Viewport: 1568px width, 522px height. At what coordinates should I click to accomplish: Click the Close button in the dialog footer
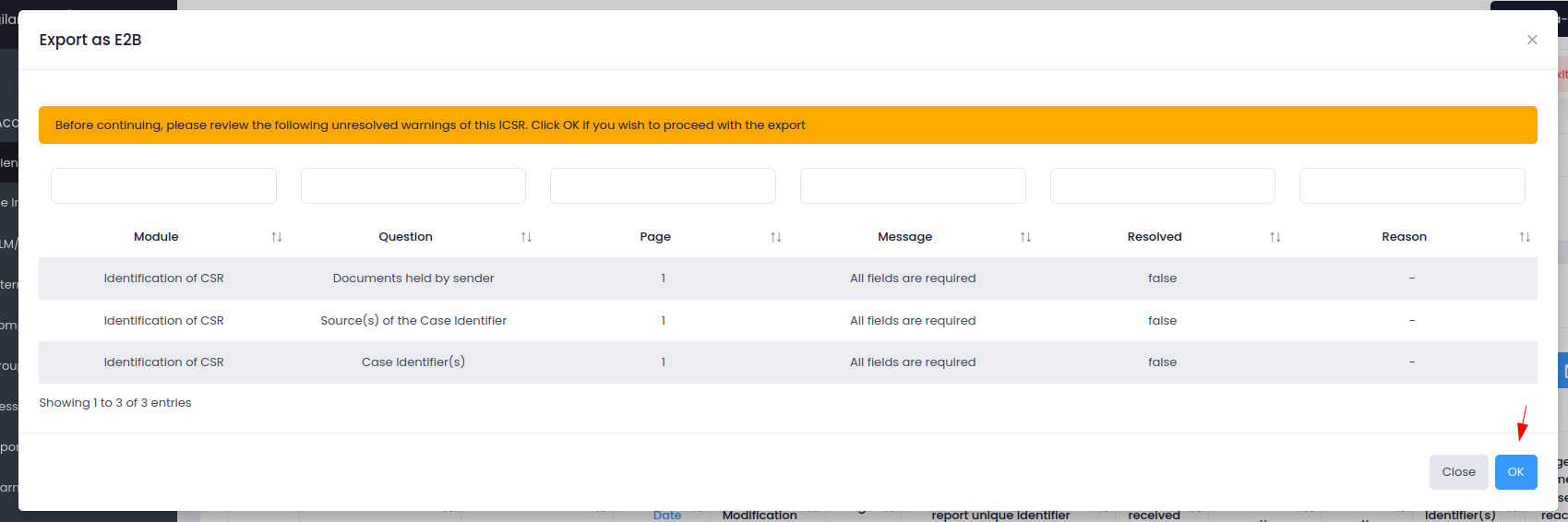tap(1458, 472)
